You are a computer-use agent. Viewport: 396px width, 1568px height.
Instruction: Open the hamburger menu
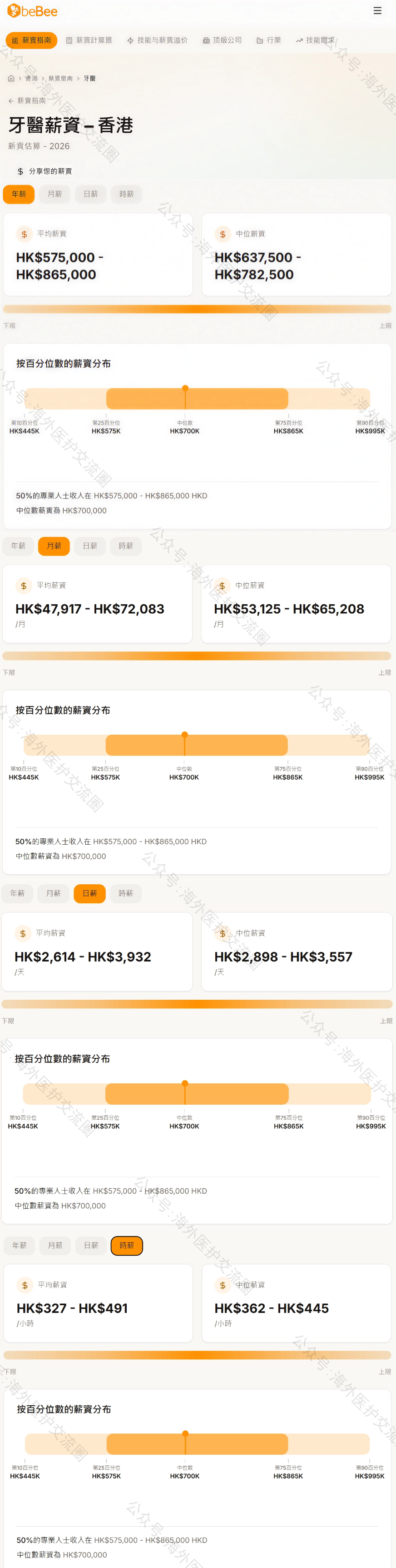tap(377, 11)
